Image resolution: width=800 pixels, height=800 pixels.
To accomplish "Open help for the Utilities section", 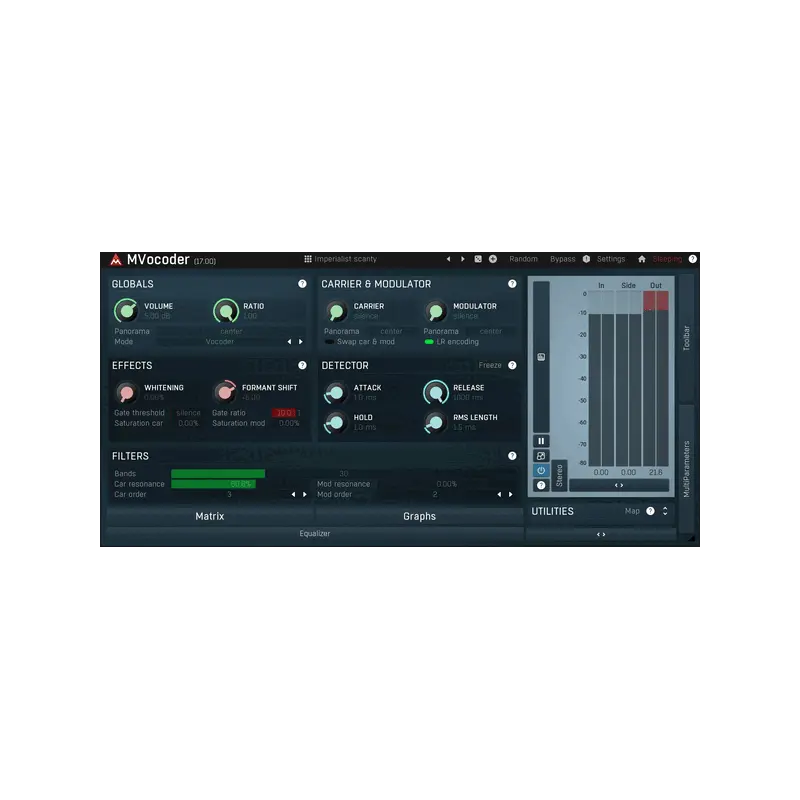I will coord(650,511).
